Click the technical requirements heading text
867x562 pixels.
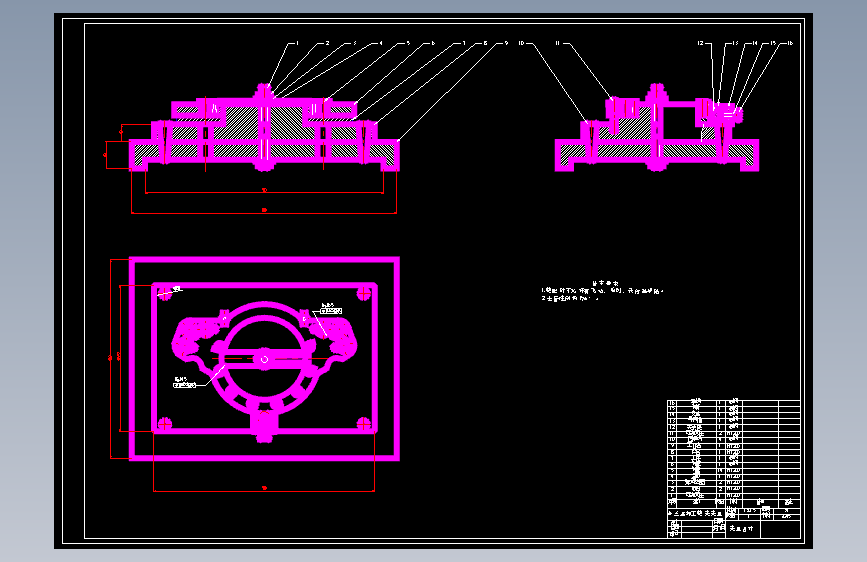[605, 283]
